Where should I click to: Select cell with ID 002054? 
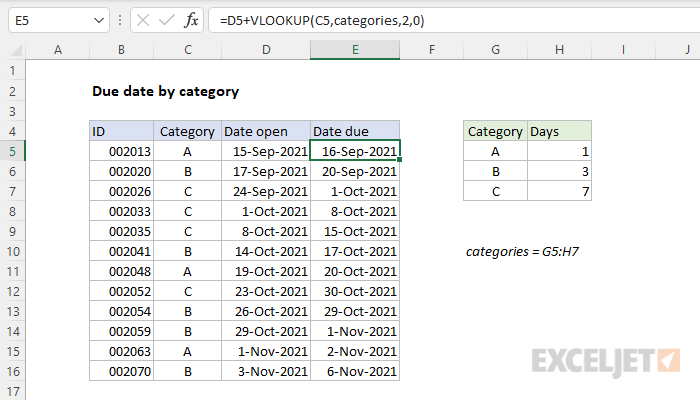click(x=121, y=311)
